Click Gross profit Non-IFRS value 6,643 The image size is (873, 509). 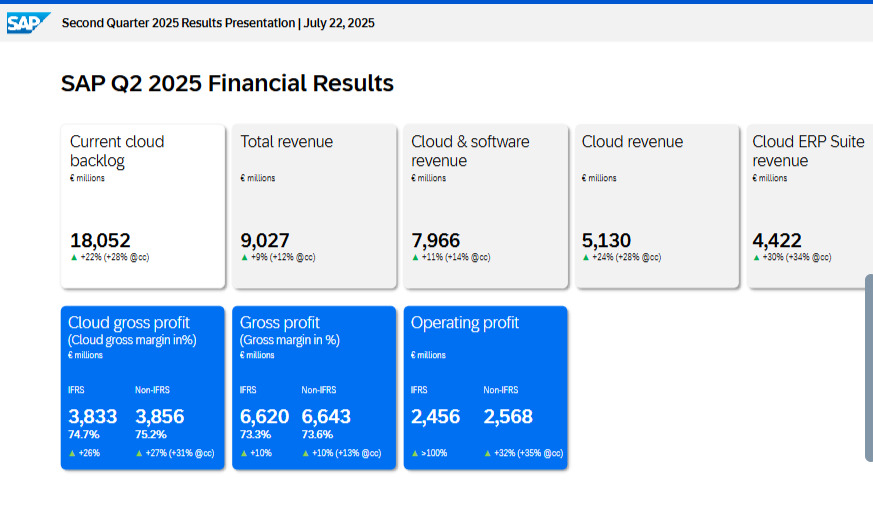[x=326, y=416]
